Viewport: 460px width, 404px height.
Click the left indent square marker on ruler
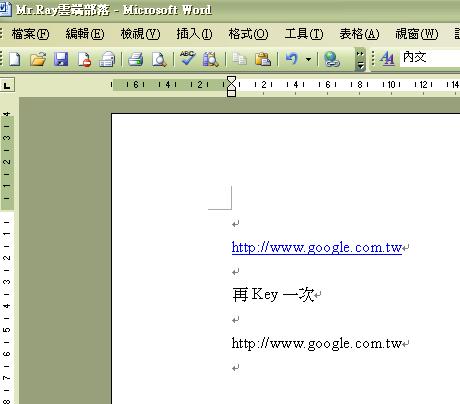pyautogui.click(x=231, y=94)
